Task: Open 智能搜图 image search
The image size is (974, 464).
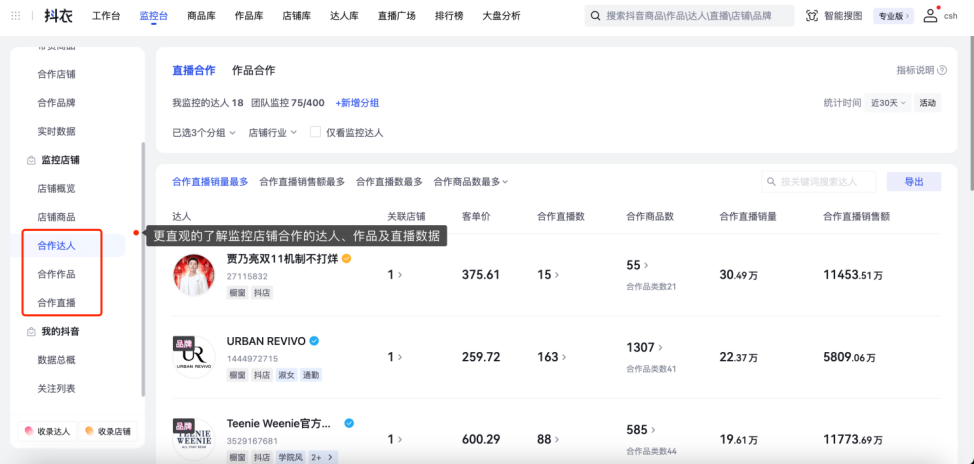Action: (x=834, y=16)
